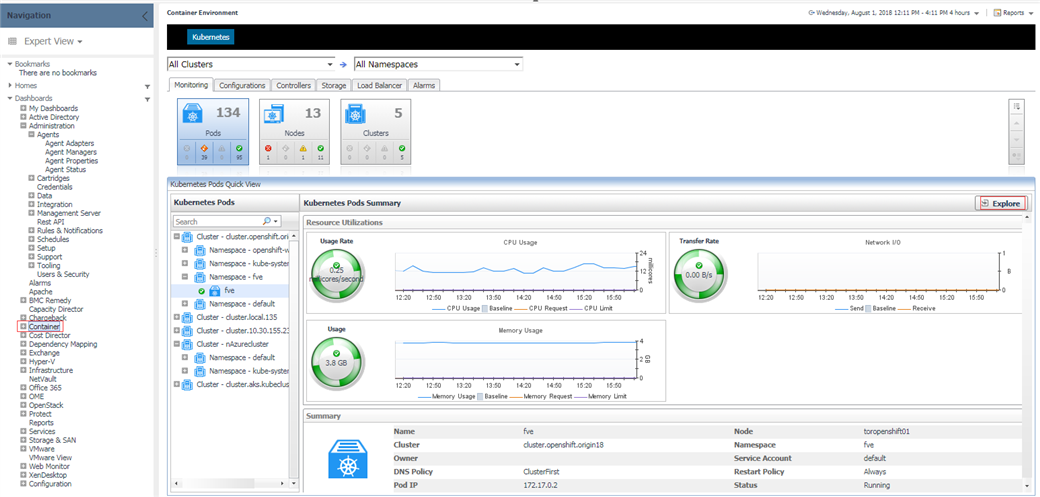Click the memory Usage gauge showing 3.8 GB
This screenshot has height=497, width=1040.
tap(337, 362)
